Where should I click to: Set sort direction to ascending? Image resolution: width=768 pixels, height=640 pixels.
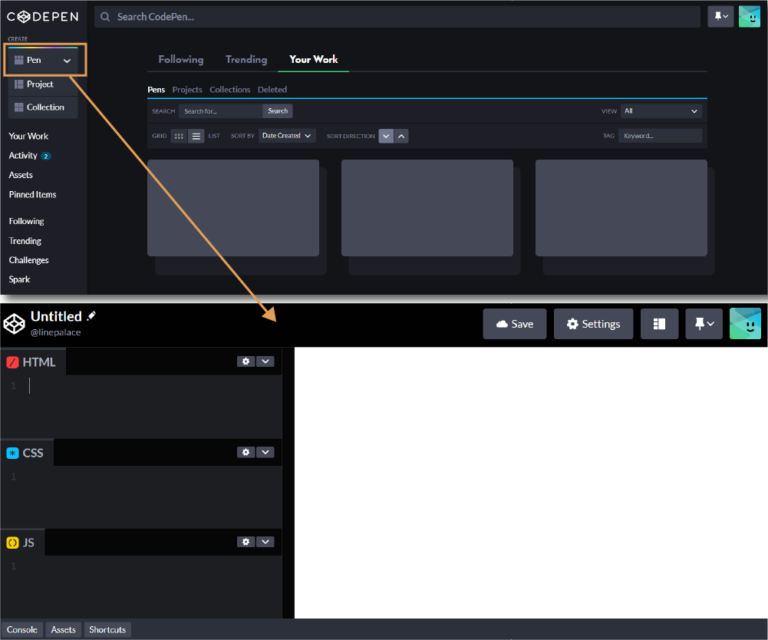pyautogui.click(x=401, y=136)
